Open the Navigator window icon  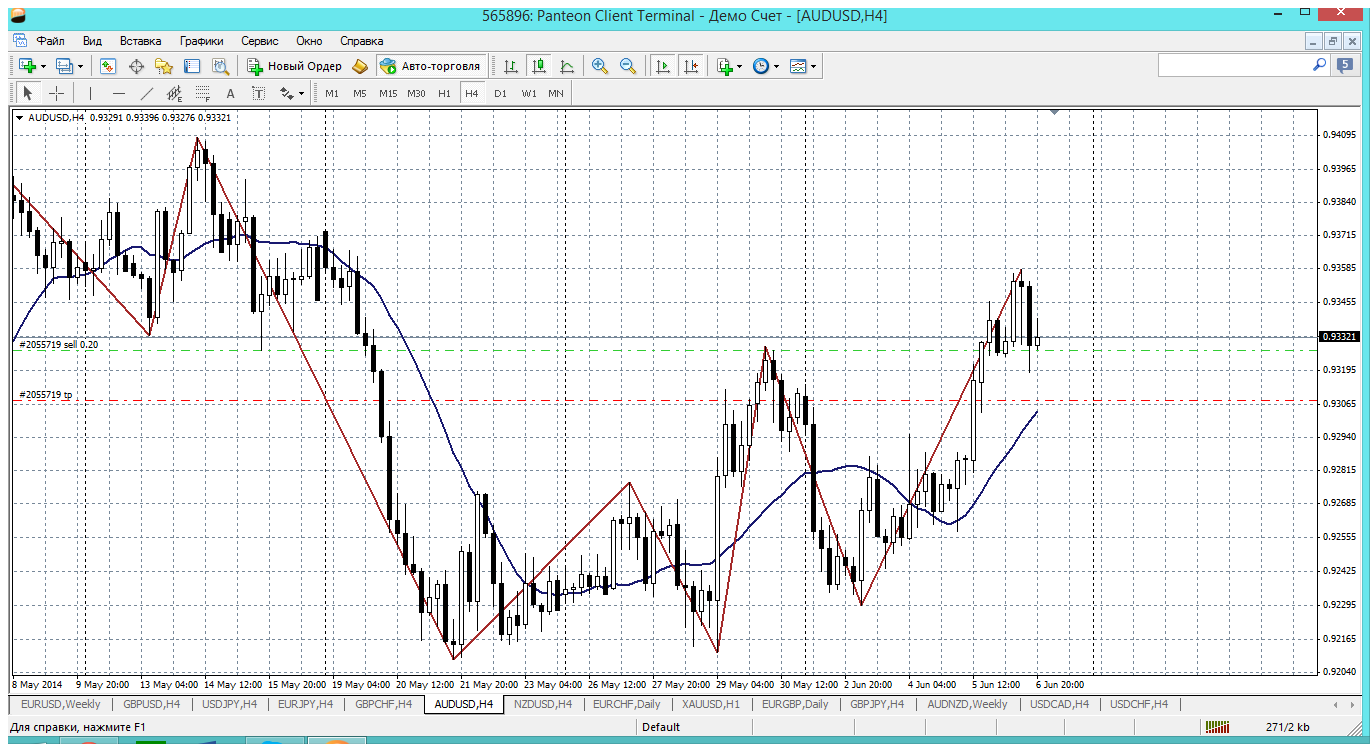[164, 66]
